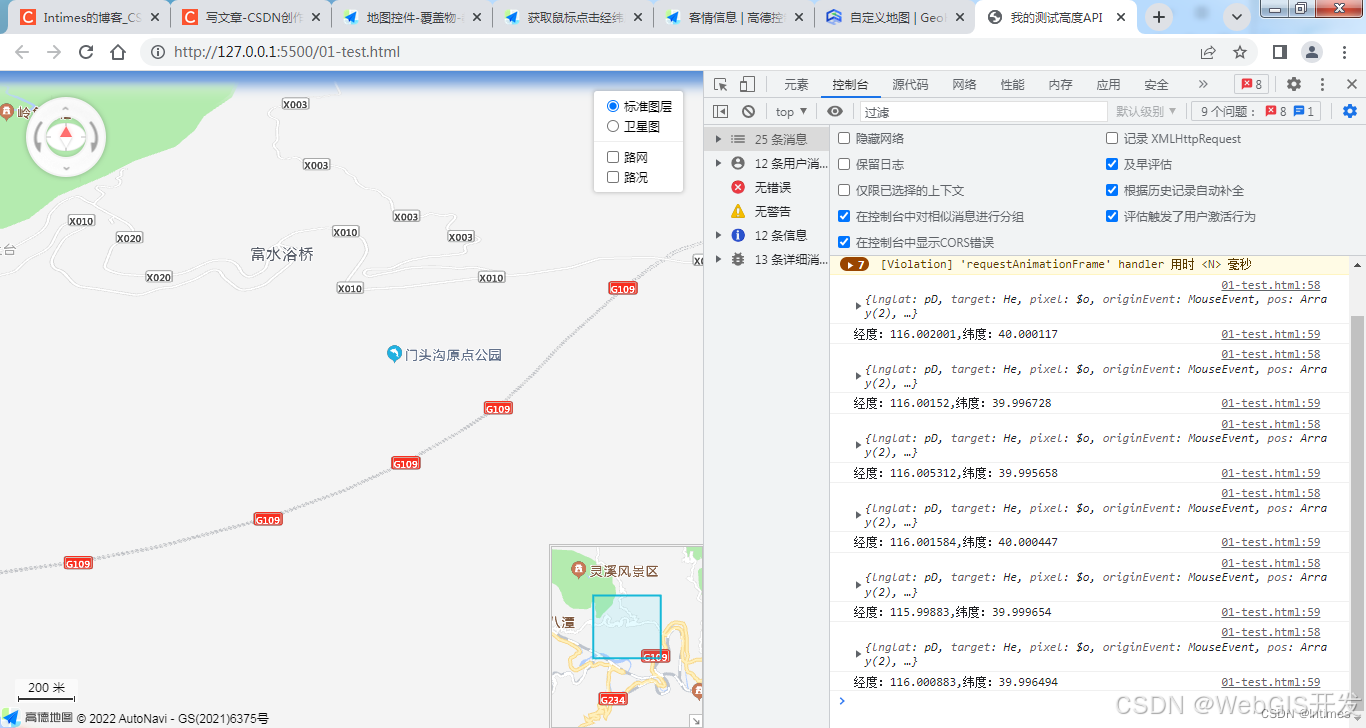Expand the 25 条消息 sidebar group
1366x728 pixels.
(718, 139)
